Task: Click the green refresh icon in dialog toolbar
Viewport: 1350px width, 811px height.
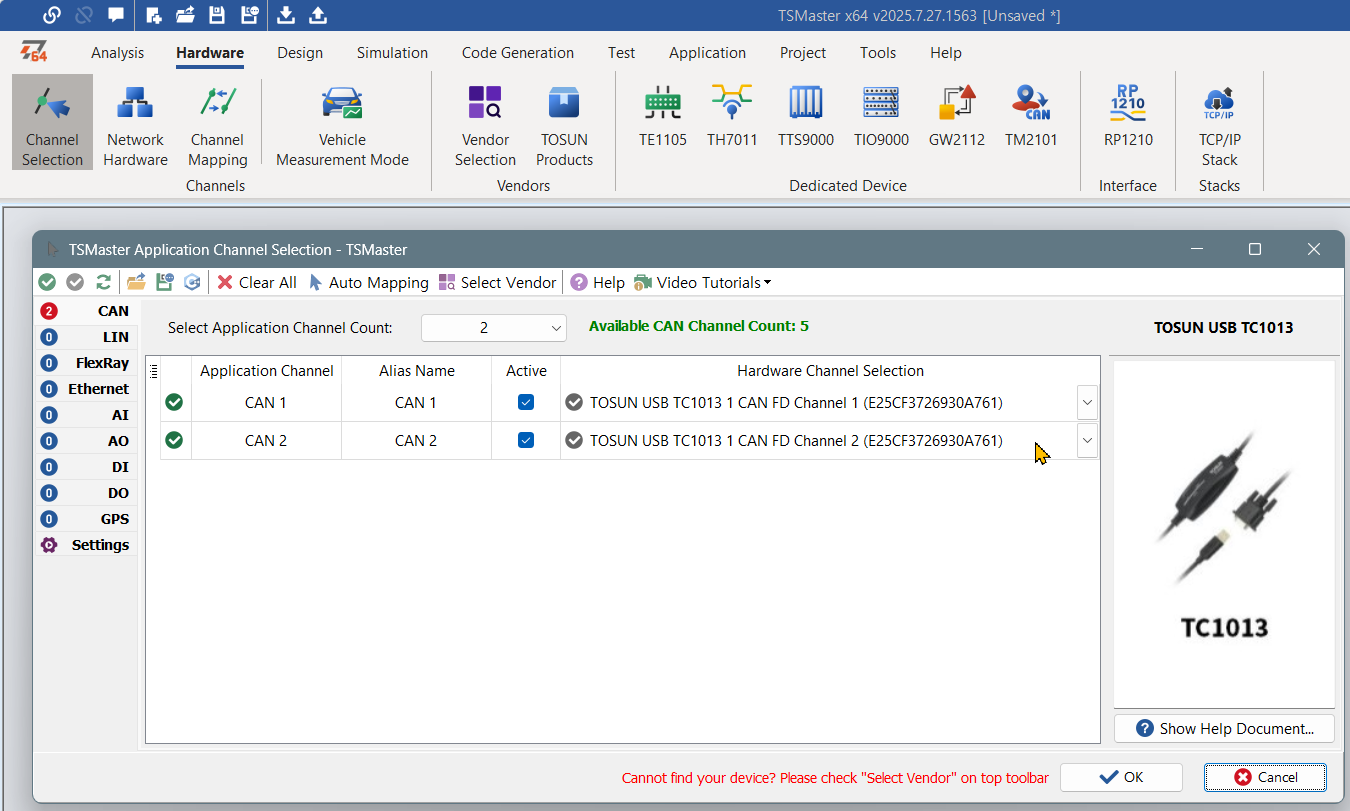Action: [x=103, y=282]
